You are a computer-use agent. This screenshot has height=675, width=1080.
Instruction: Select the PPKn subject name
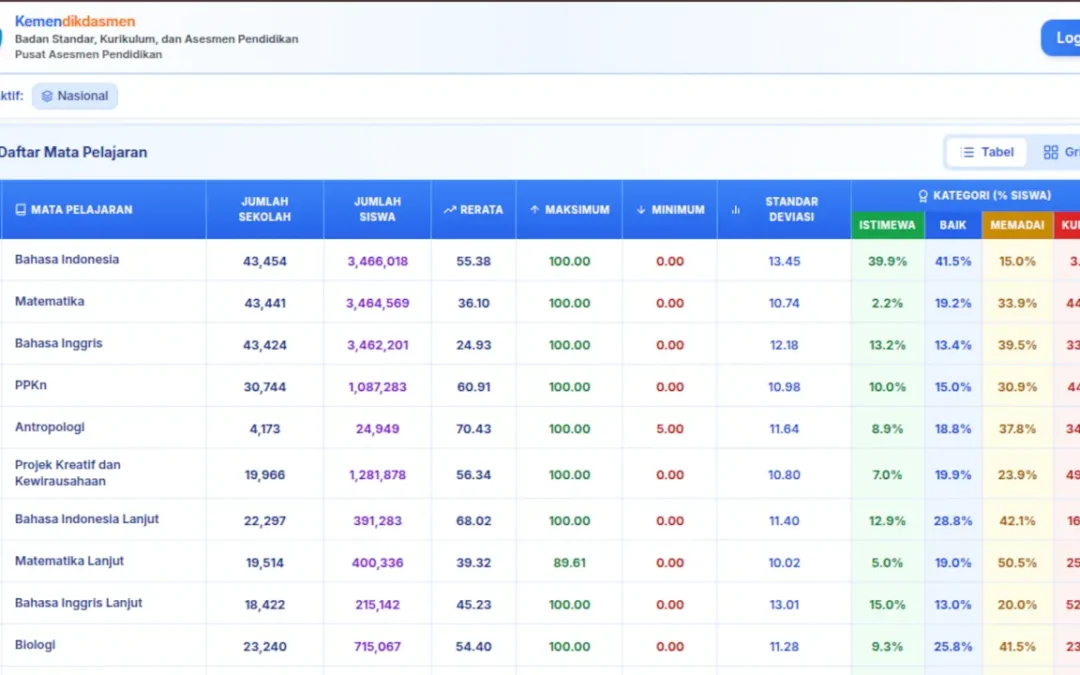[31, 385]
